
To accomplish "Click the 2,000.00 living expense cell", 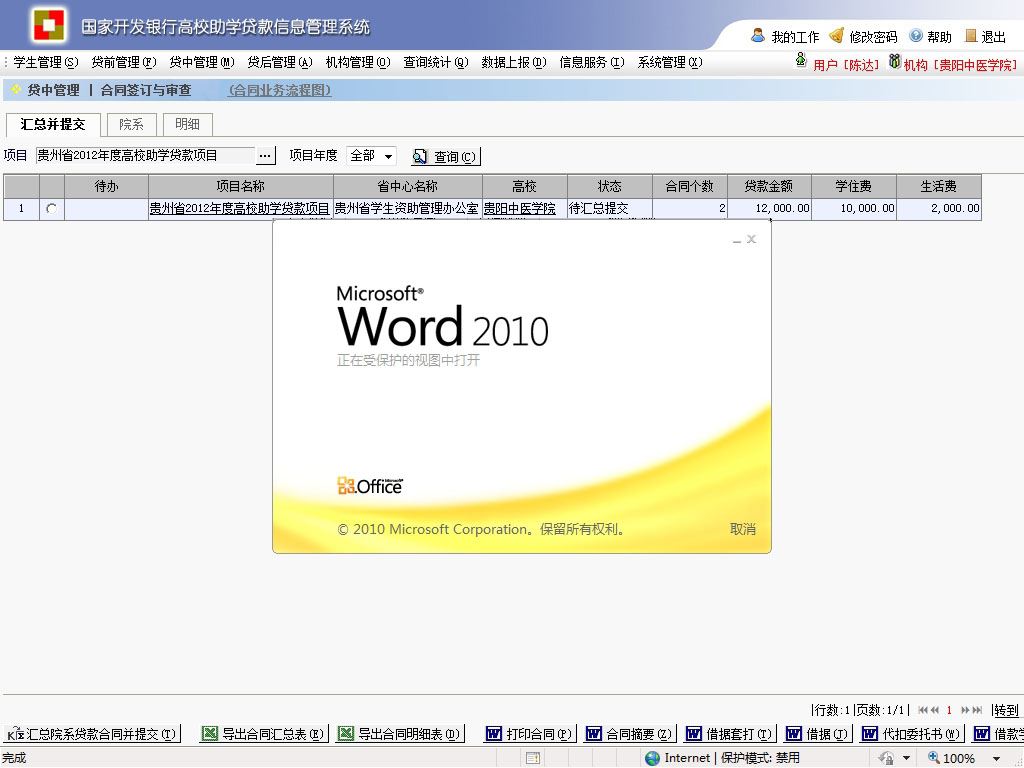I will [939, 208].
